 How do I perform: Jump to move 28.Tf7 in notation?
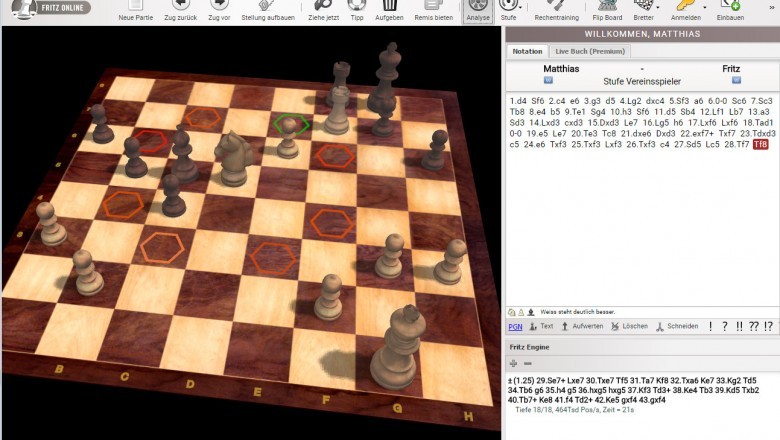(737, 144)
